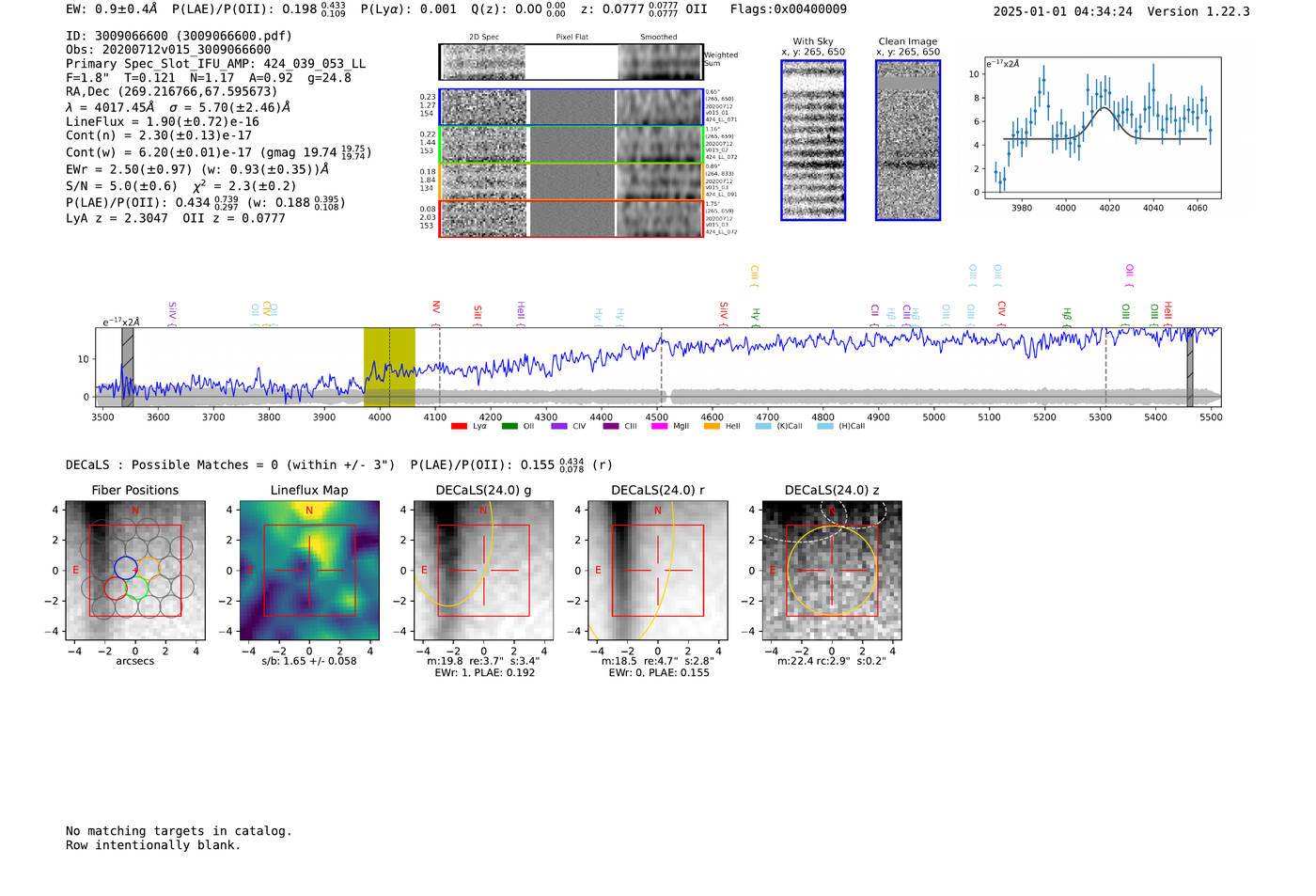Click the Flags:0x00400009 text
Viewport: 1316px width, 896px height.
pos(789,9)
